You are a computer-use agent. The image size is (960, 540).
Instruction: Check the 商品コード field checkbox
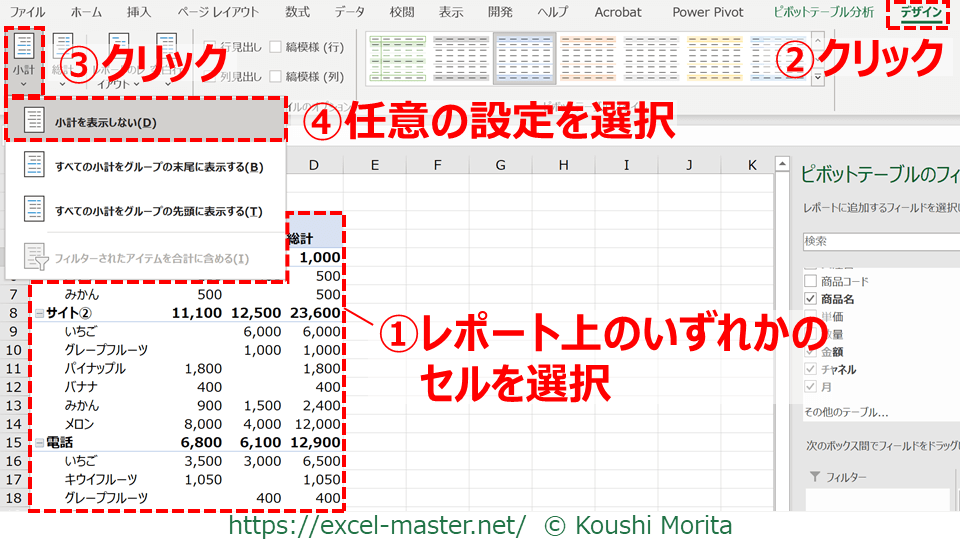click(811, 282)
